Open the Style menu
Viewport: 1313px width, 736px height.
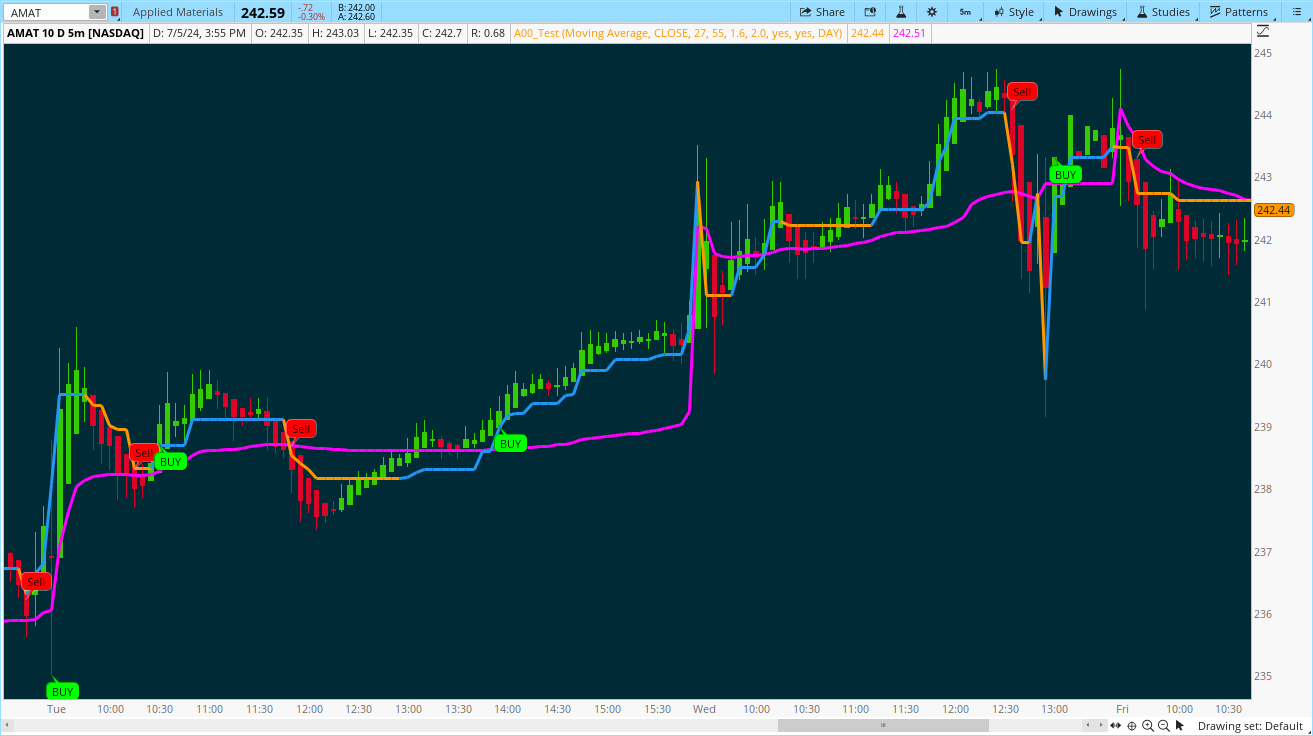1014,12
